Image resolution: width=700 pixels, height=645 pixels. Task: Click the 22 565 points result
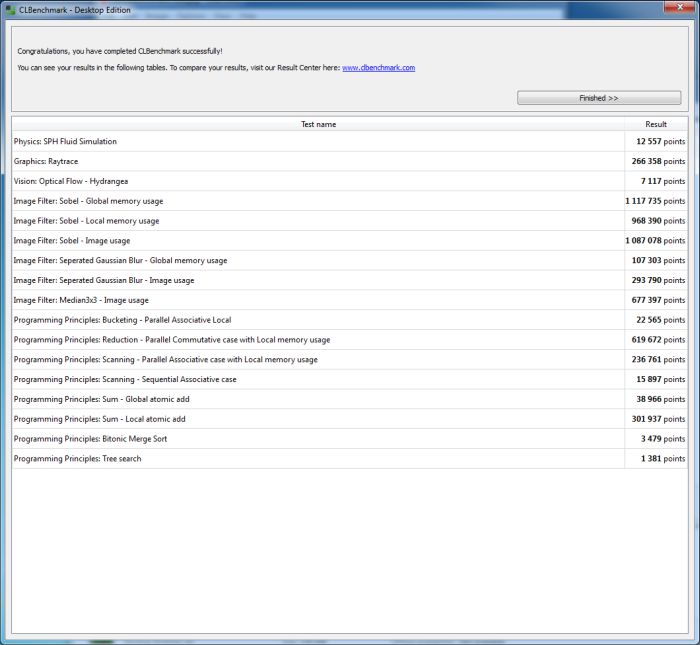pos(661,320)
